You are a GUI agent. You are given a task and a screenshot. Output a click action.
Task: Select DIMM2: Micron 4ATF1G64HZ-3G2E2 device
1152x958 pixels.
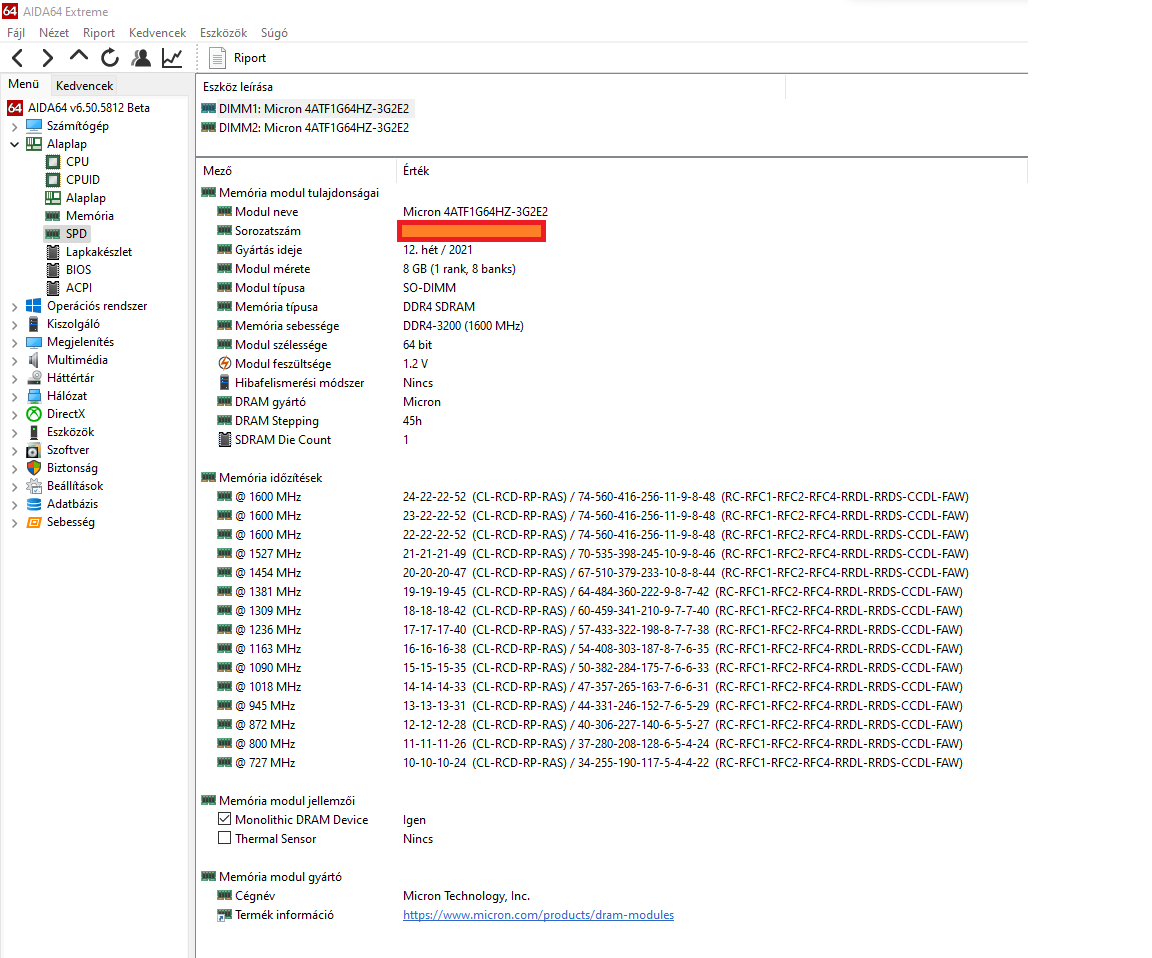[306, 128]
